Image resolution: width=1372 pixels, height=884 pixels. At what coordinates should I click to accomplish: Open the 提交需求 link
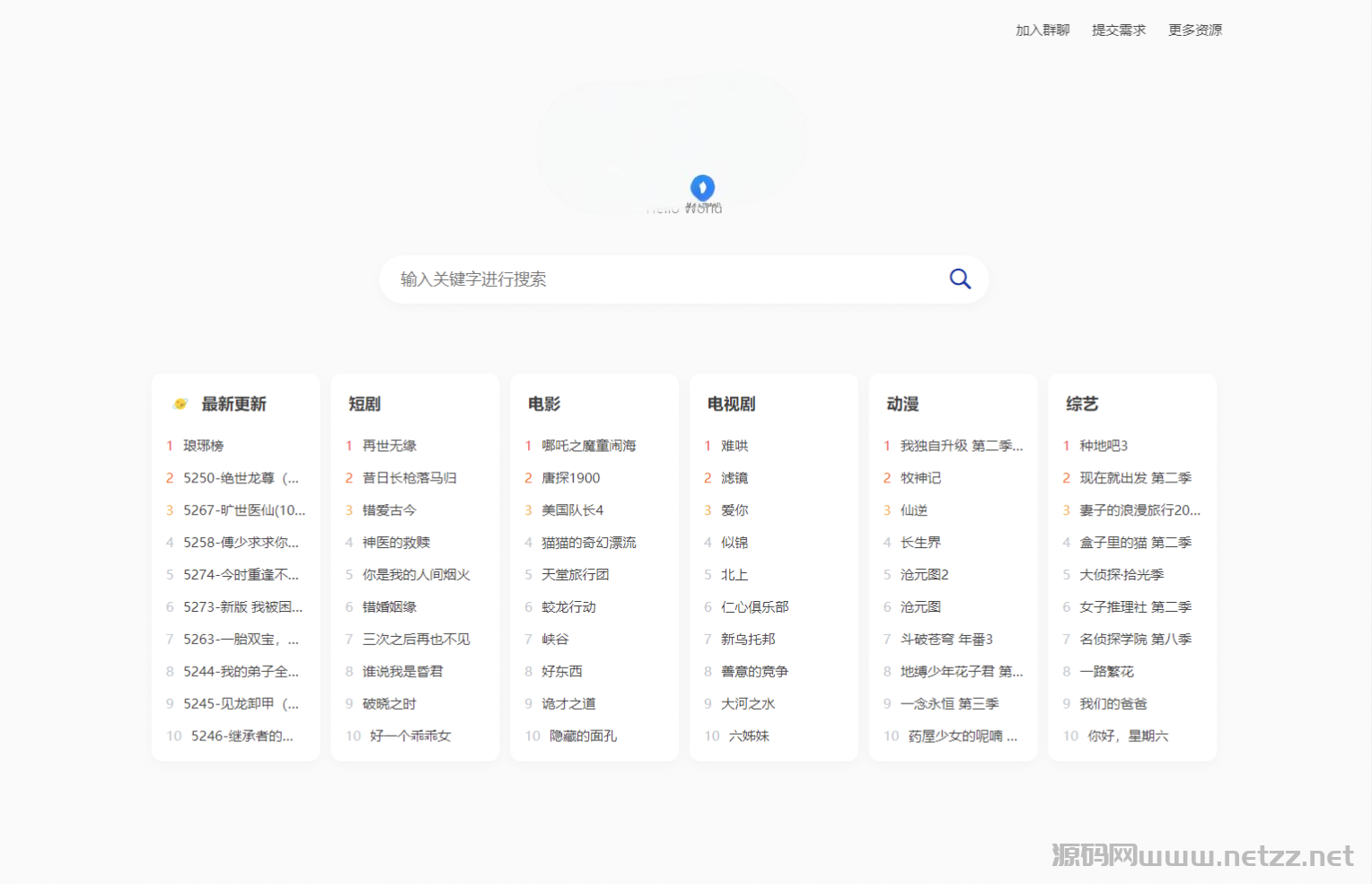pos(1119,31)
